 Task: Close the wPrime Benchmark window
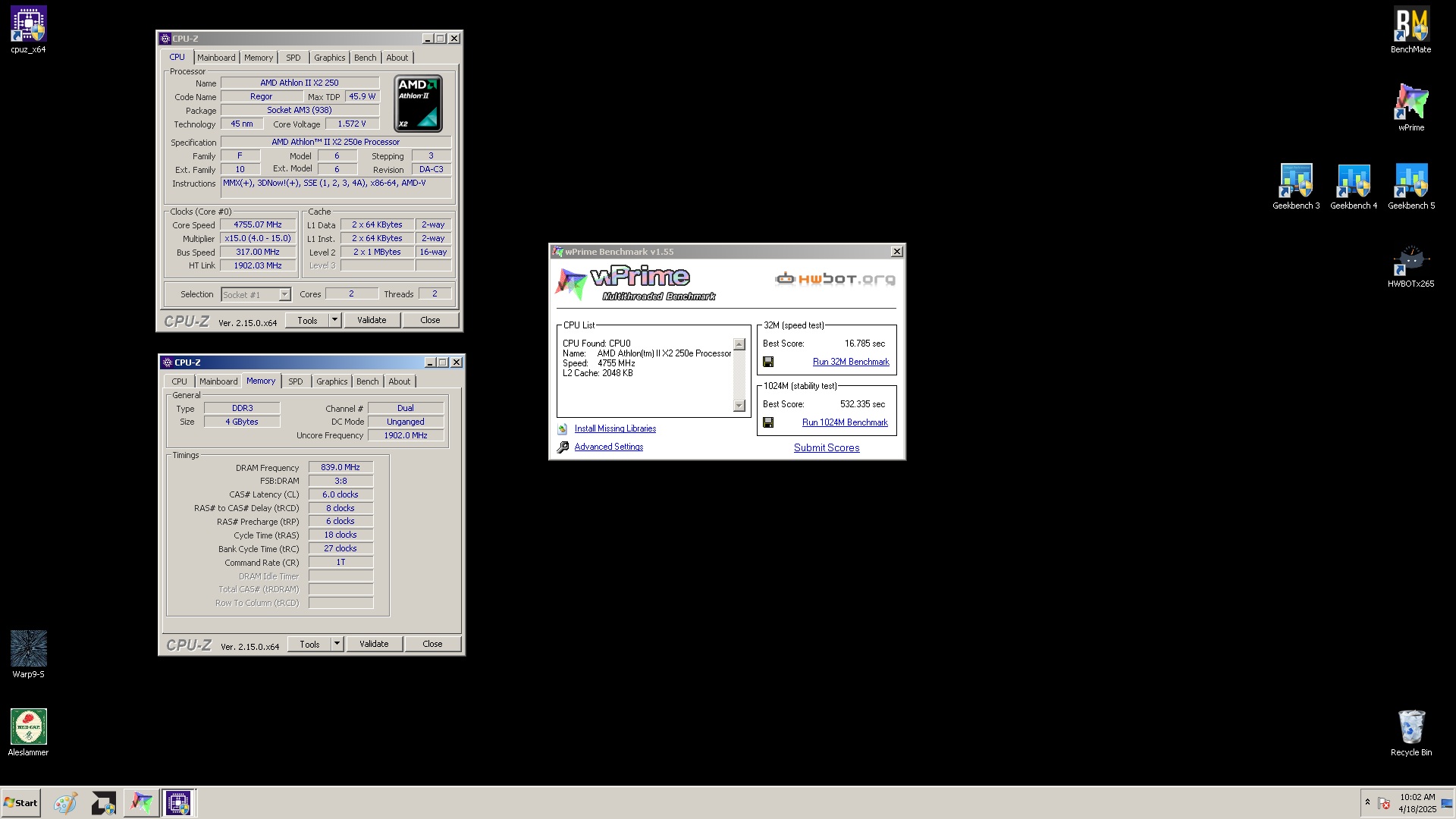(x=897, y=252)
